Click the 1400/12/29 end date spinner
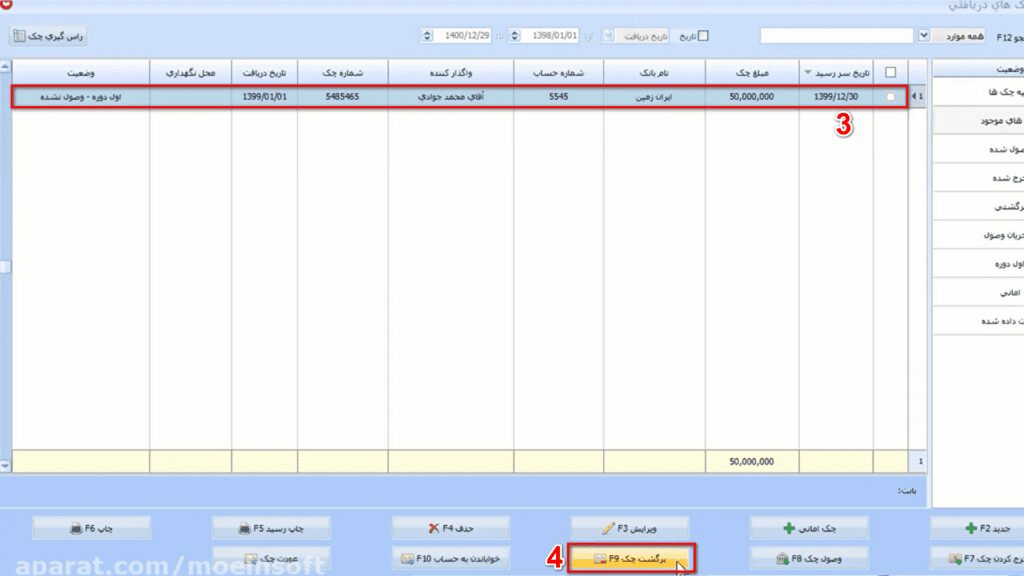The width and height of the screenshot is (1024, 576). [x=427, y=36]
